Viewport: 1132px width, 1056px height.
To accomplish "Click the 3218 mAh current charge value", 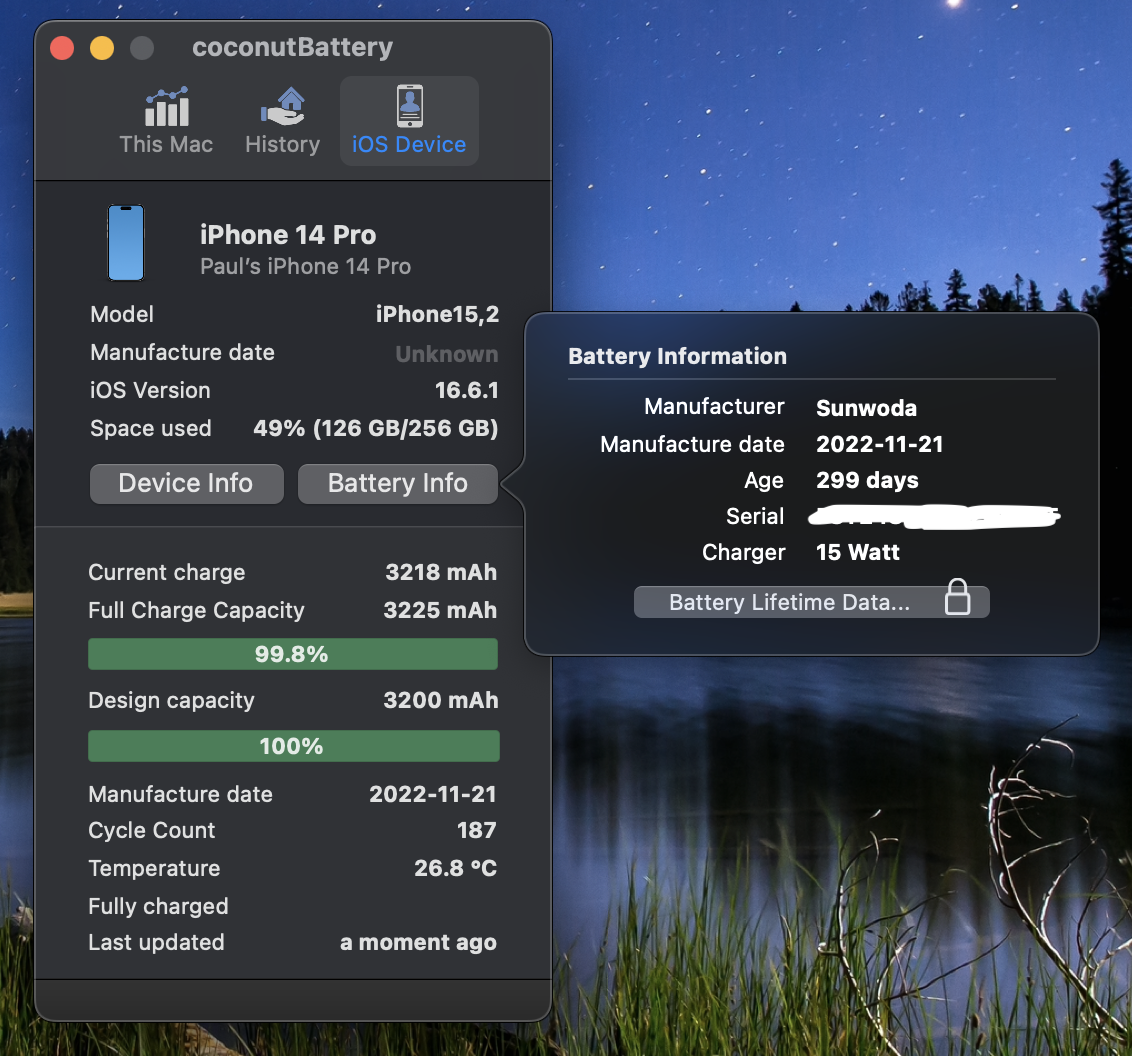I will [x=441, y=572].
